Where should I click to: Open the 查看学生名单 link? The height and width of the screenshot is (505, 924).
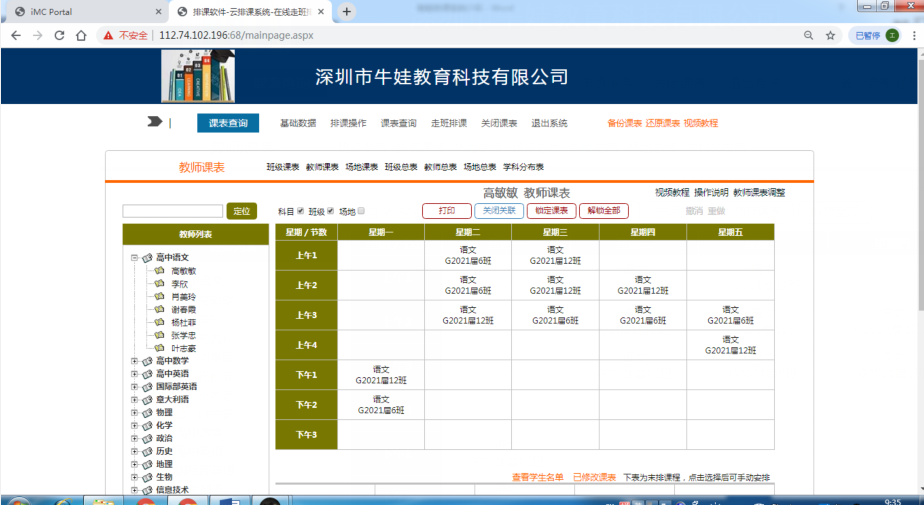tap(537, 477)
